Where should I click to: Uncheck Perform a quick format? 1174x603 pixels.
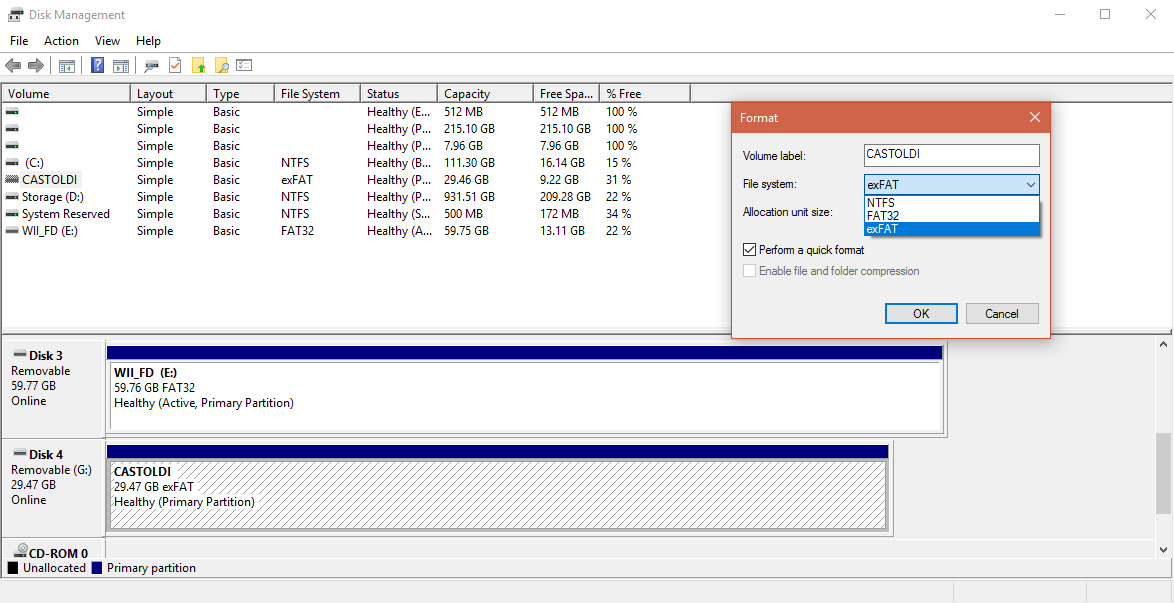[750, 250]
